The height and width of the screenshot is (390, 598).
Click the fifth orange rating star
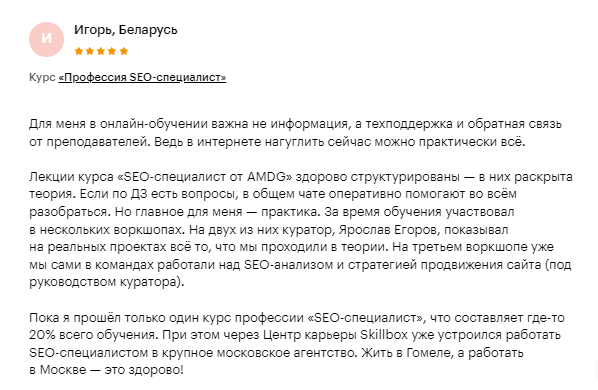click(x=124, y=51)
